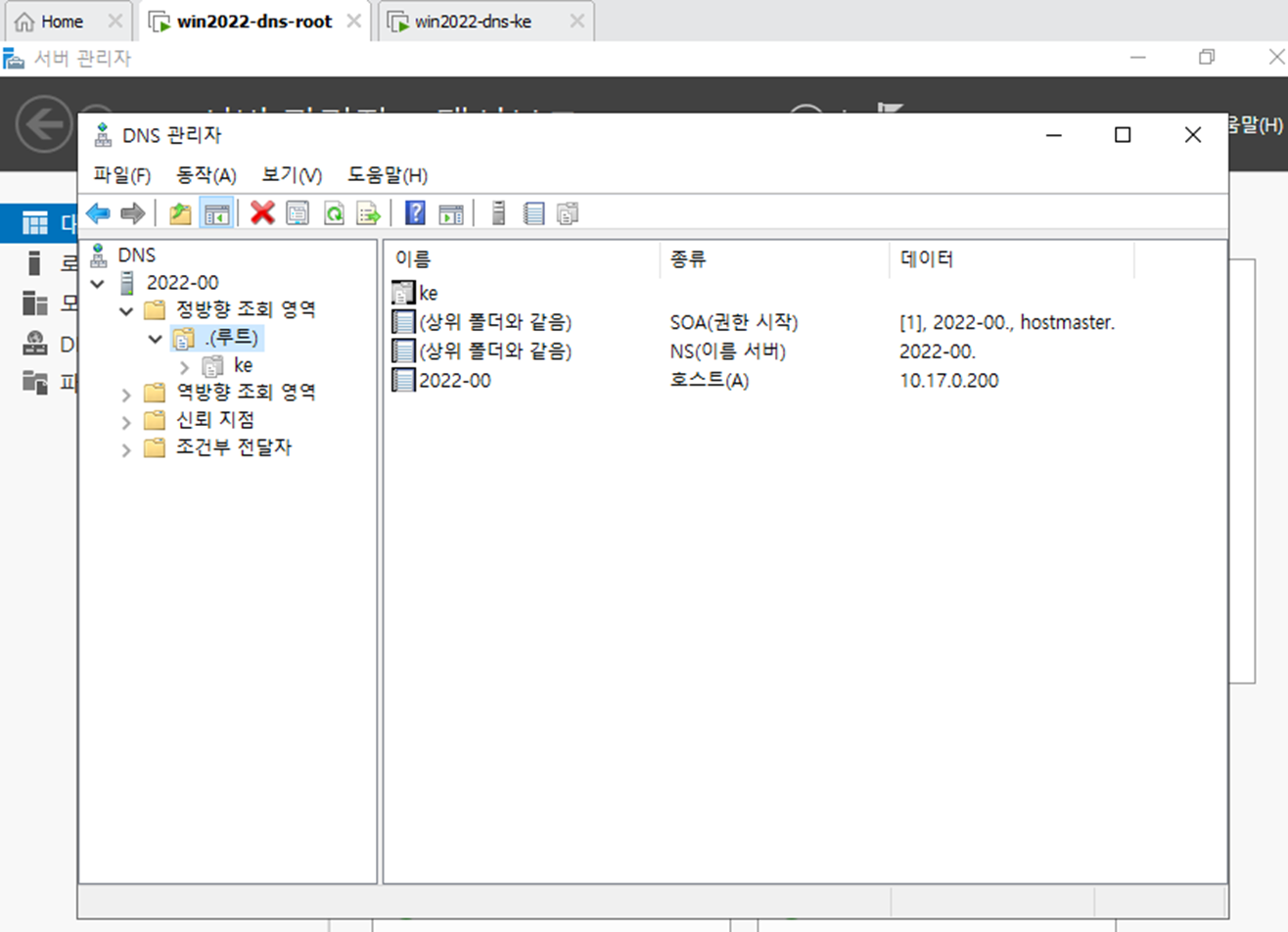Screen dimensions: 1288x932
Task: Click the 호스트(A) type cell
Action: point(710,381)
